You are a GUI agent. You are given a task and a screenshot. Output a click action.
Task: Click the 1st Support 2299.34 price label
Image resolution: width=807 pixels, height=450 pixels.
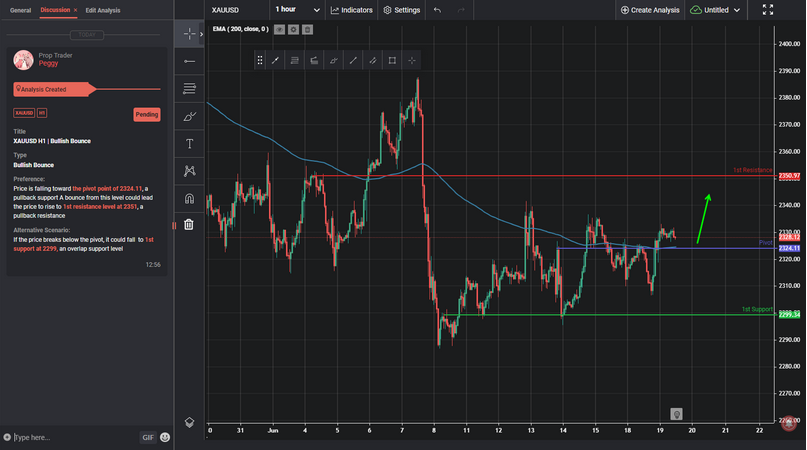789,315
